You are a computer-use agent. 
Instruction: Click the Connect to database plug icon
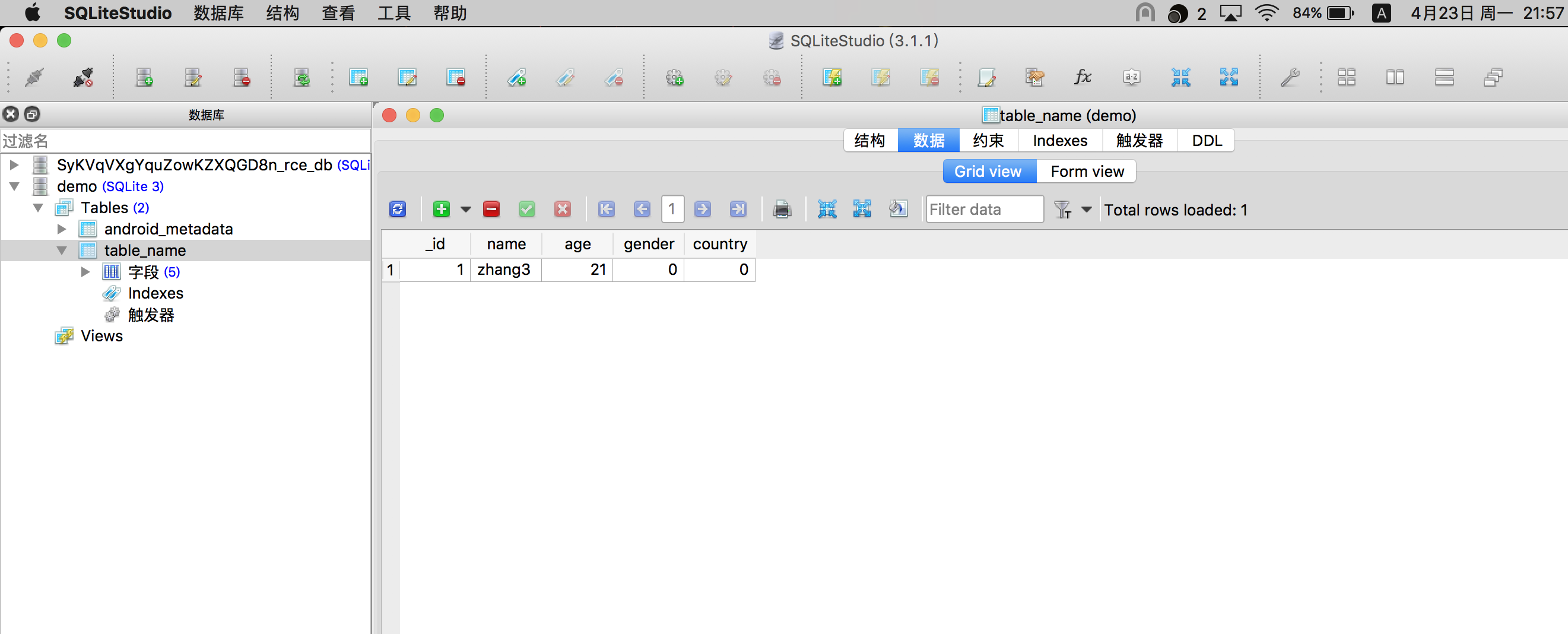34,77
